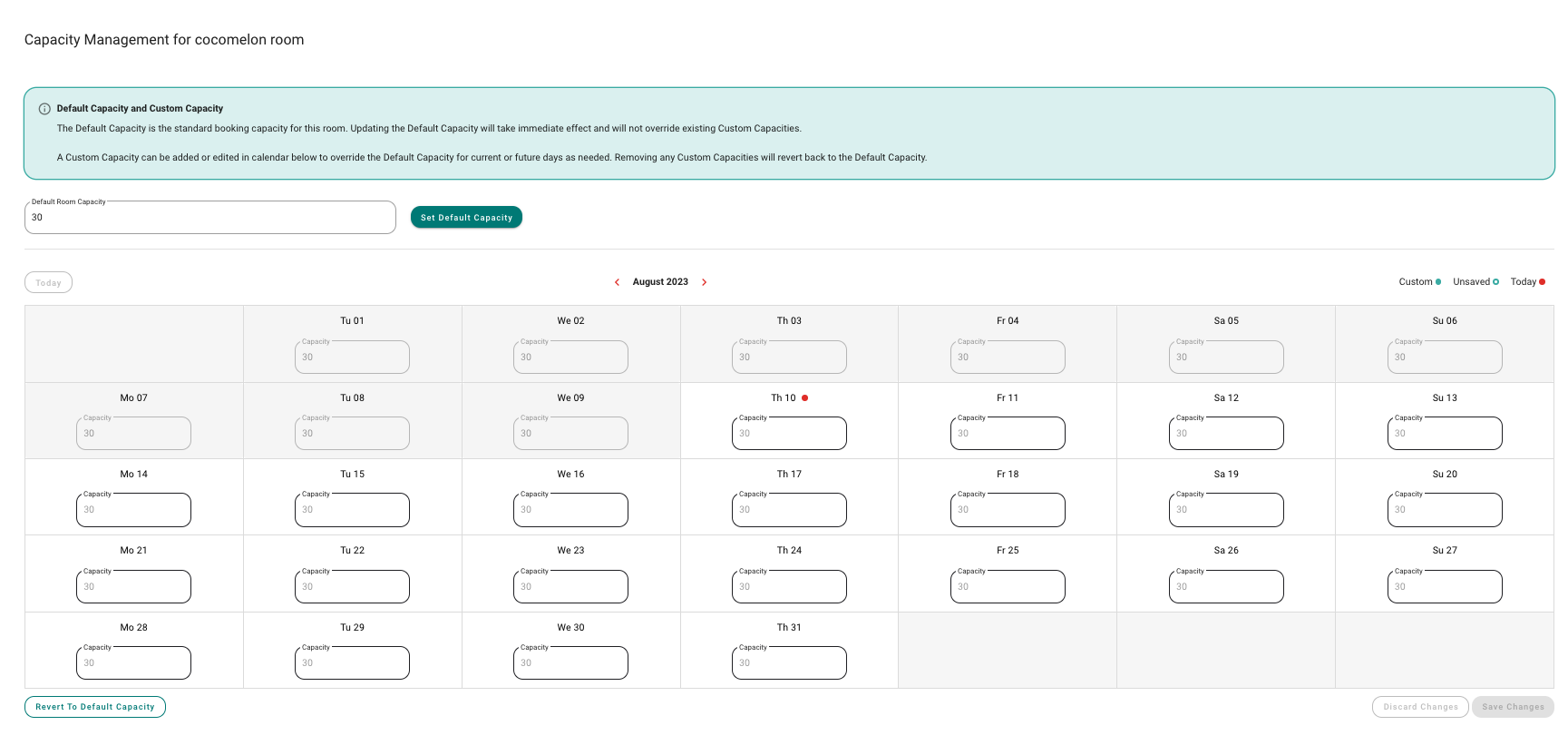Edit capacity field for Tu 22
The image size is (1568, 745).
click(x=352, y=587)
